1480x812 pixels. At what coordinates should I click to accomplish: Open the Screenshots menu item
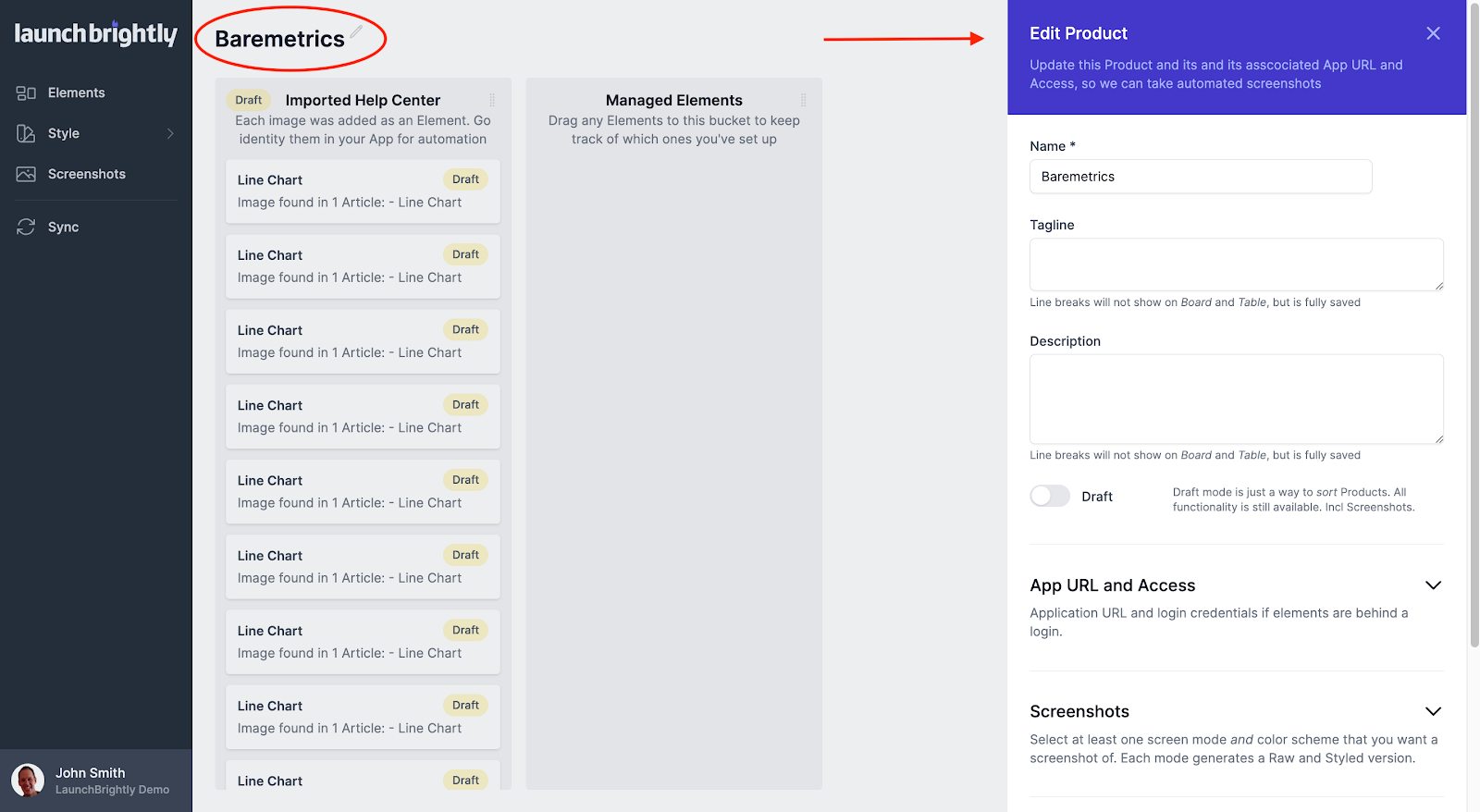(86, 175)
